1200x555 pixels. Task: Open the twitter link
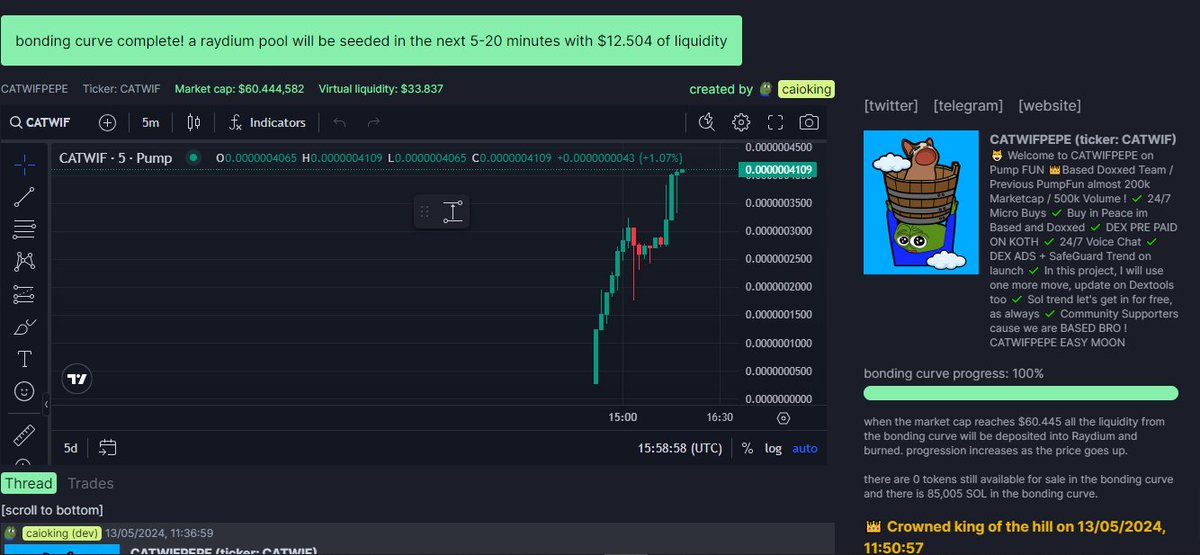point(891,105)
